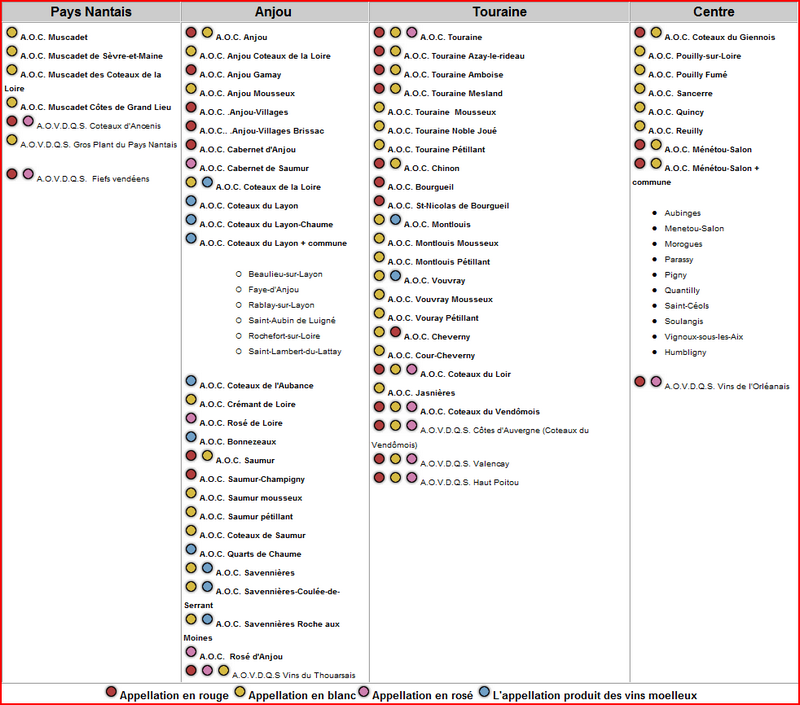Click the Centre column header

point(714,12)
